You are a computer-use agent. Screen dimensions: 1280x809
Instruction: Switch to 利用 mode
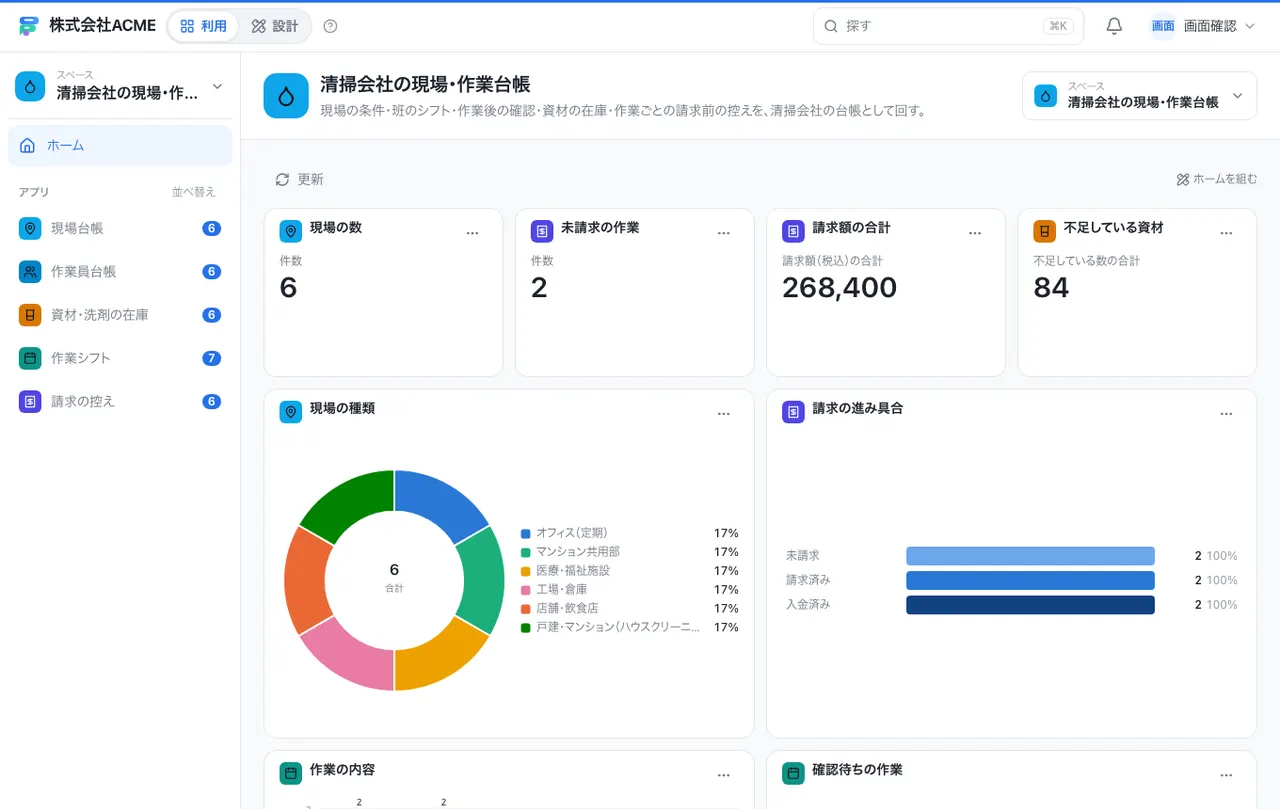[x=204, y=26]
